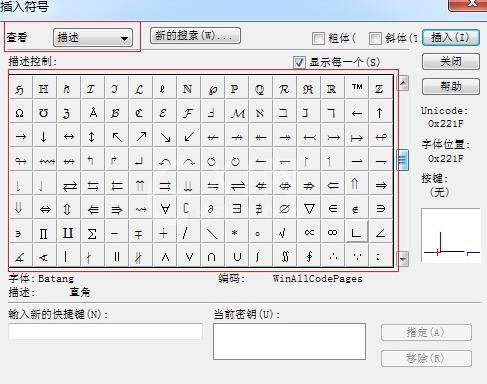Image resolution: width=487 pixels, height=384 pixels.
Task: Toggle the 粗体 bold checkbox
Action: (318, 38)
